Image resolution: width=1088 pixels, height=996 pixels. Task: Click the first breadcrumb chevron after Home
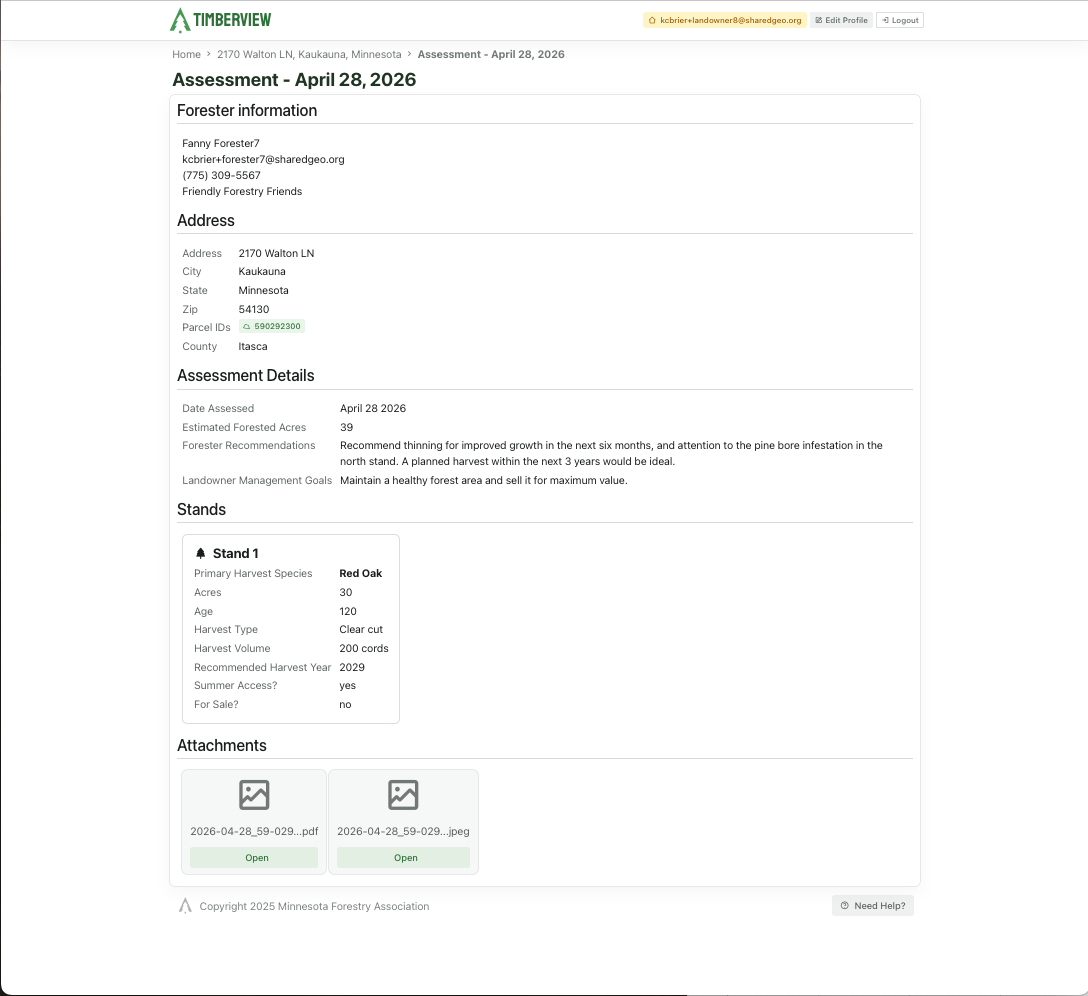point(209,54)
